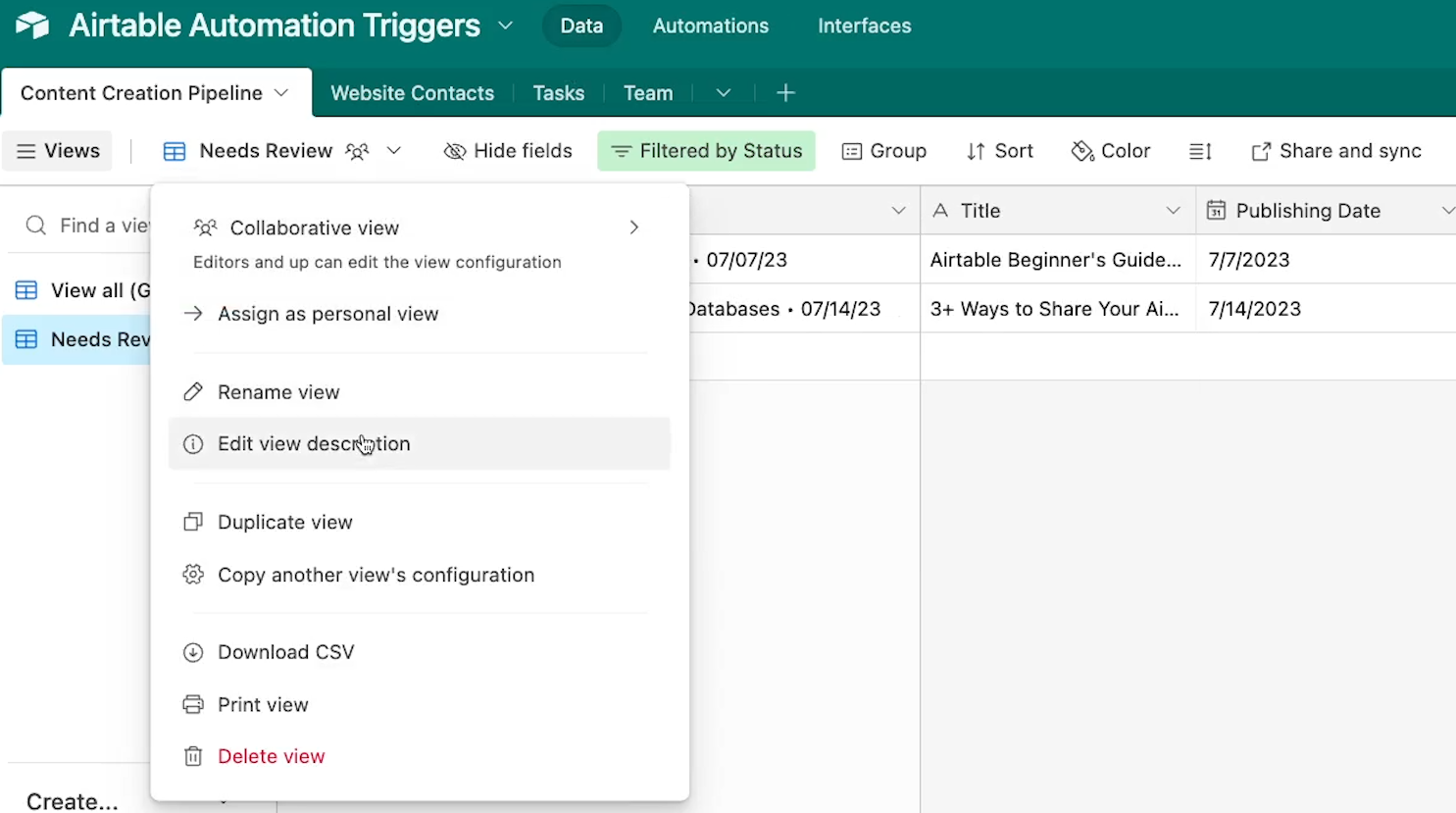Select the Databases • 07/14/23 cell
This screenshot has width=1456, height=813.
(804, 309)
